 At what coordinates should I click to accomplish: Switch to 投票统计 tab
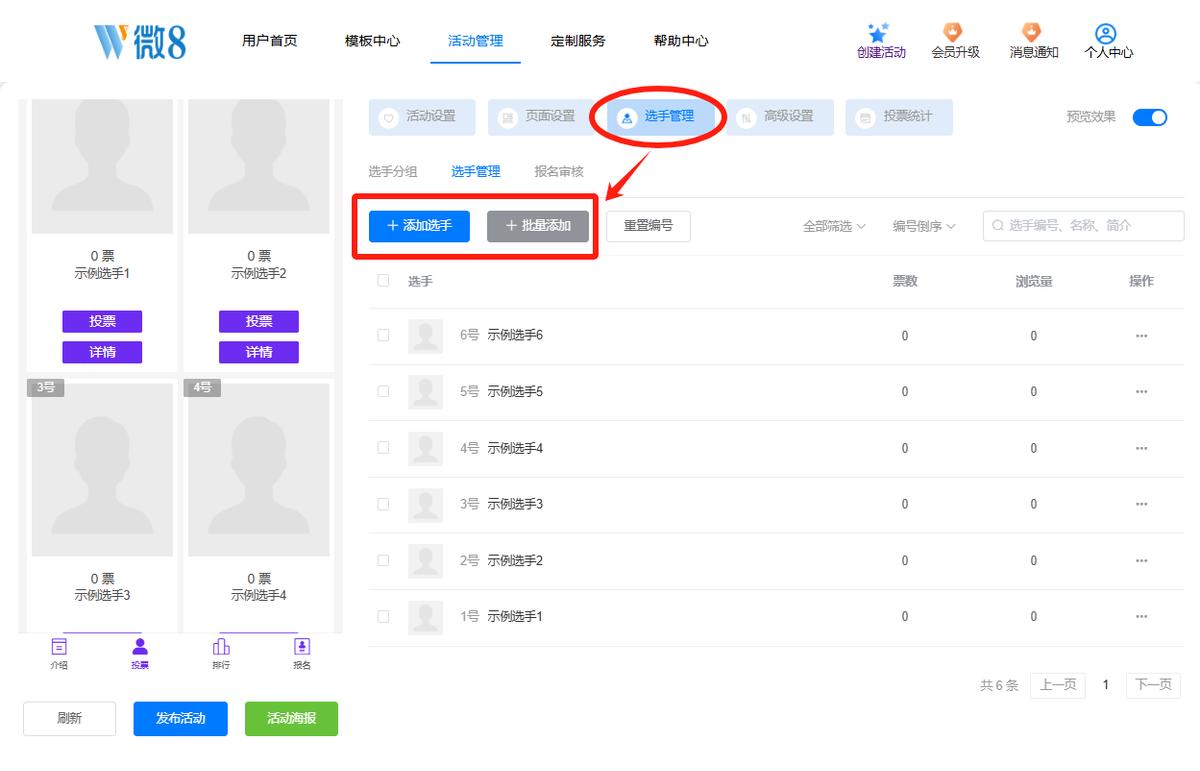[x=899, y=117]
